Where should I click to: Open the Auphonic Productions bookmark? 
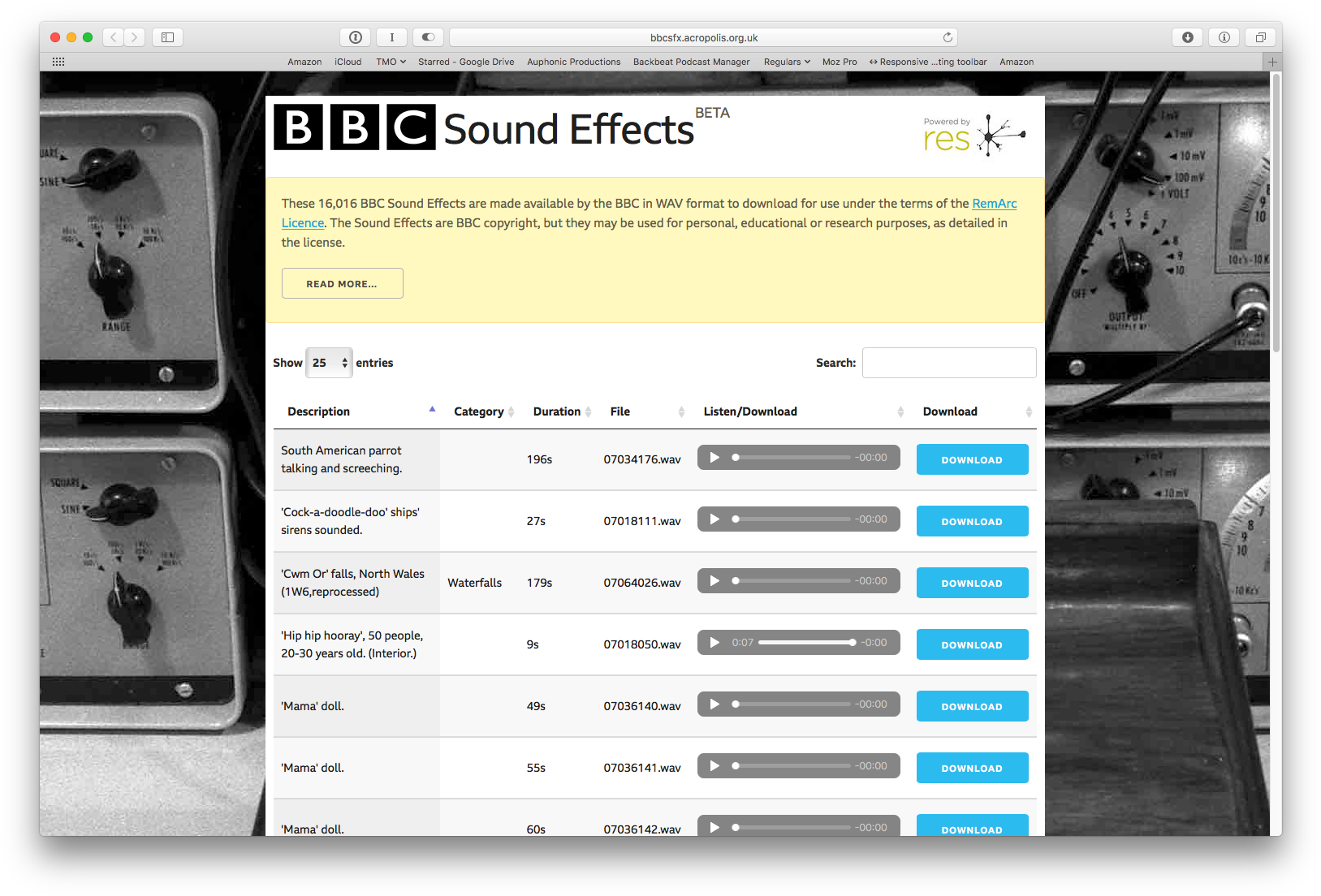pos(573,61)
